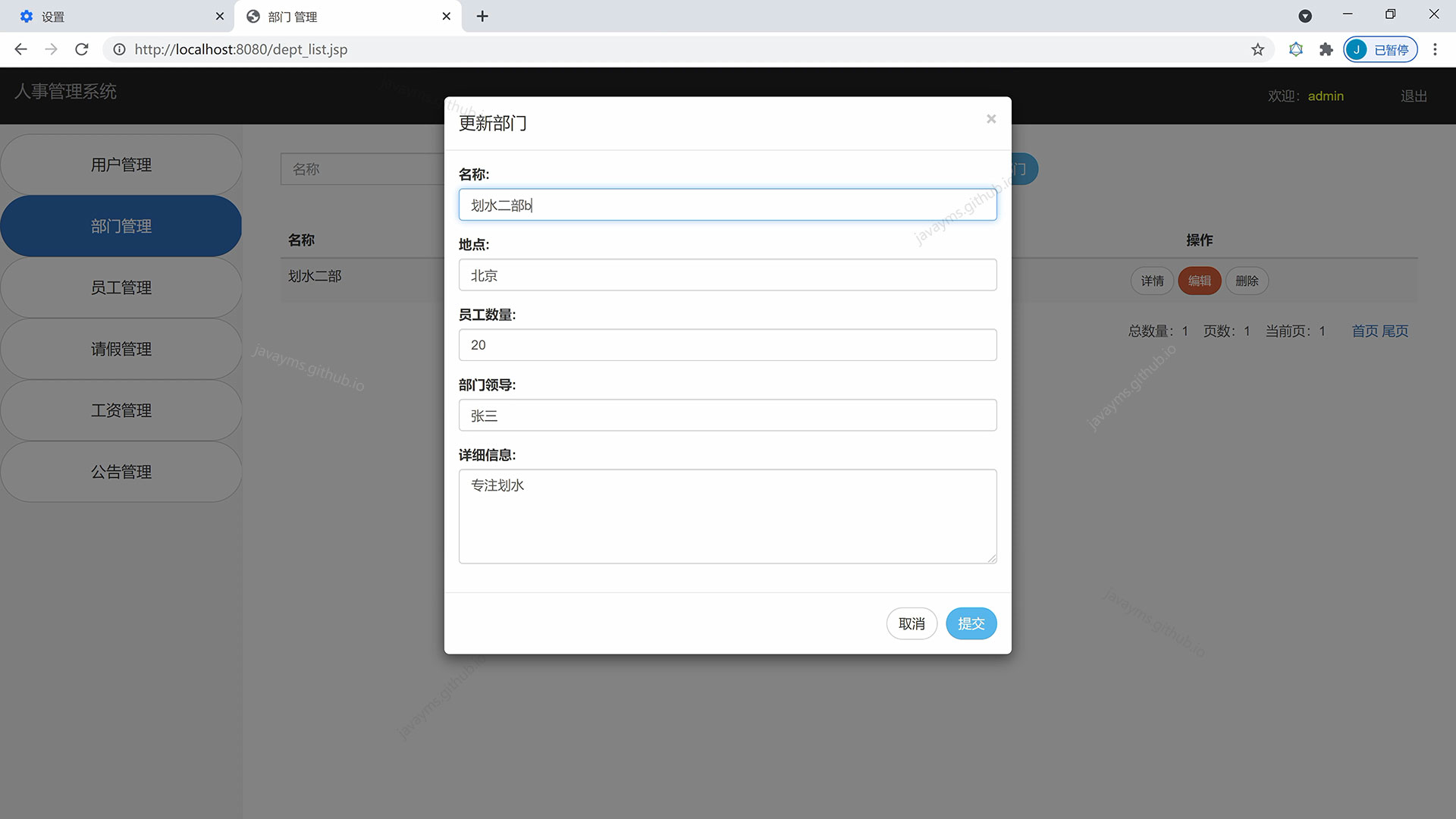Click the 员工数量 field showing 20
The height and width of the screenshot is (819, 1456).
click(726, 345)
